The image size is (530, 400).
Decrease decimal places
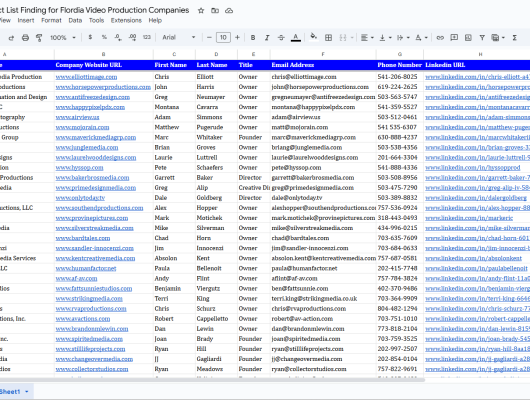tap(118, 38)
